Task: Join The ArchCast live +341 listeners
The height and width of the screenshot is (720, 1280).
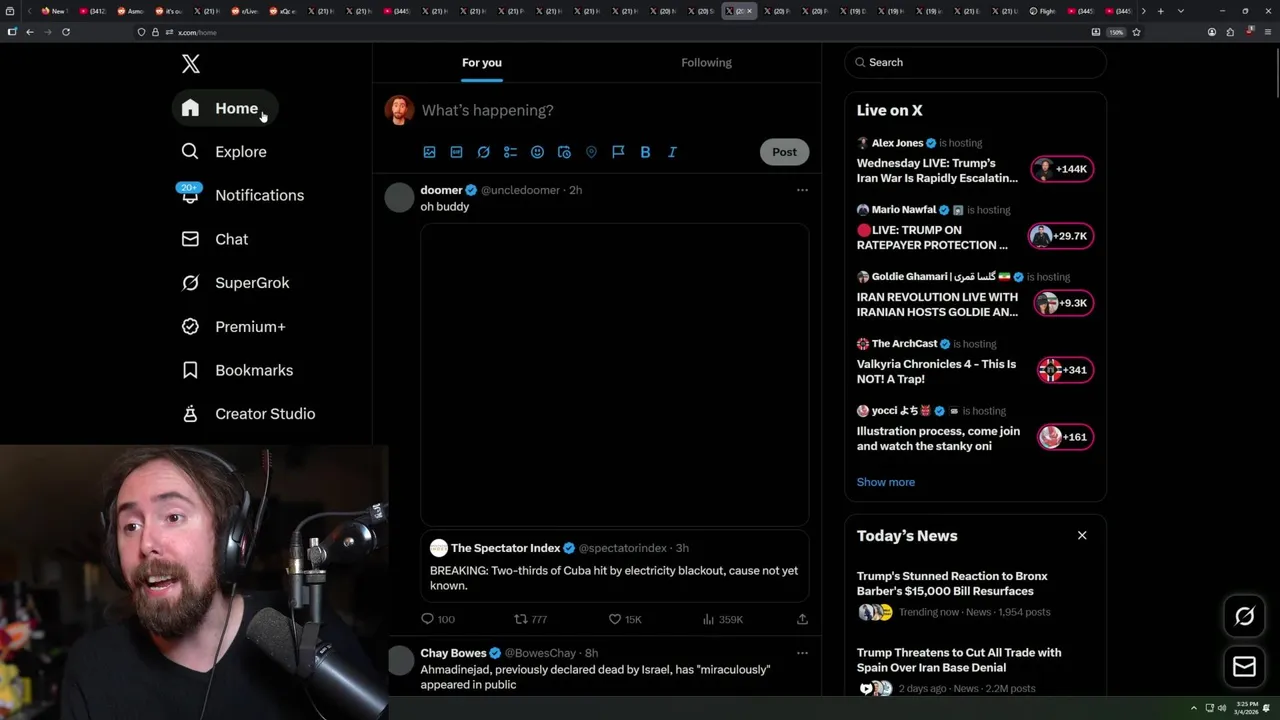Action: click(x=1065, y=370)
